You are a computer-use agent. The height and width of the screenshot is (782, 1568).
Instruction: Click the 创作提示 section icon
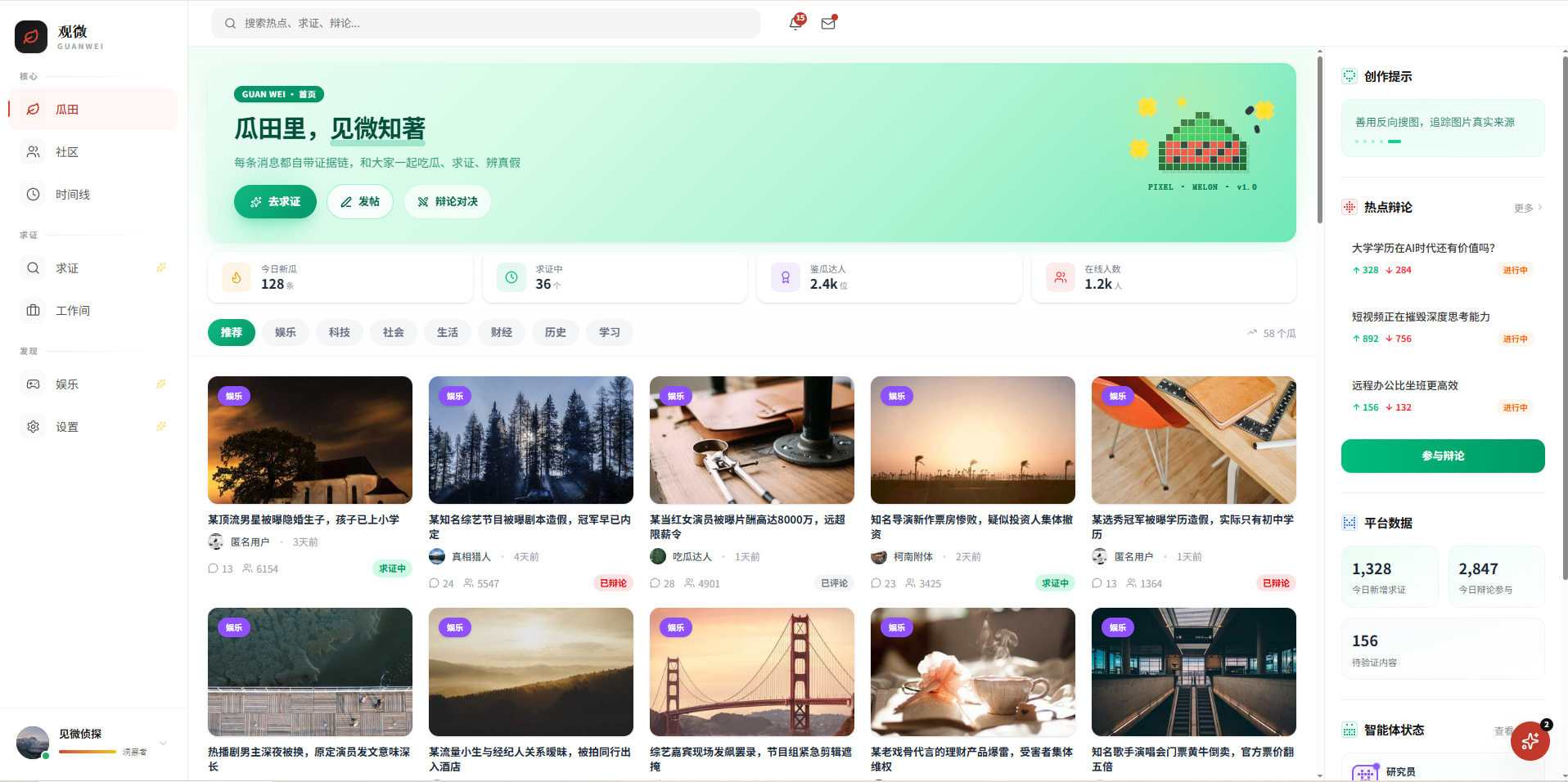1349,76
